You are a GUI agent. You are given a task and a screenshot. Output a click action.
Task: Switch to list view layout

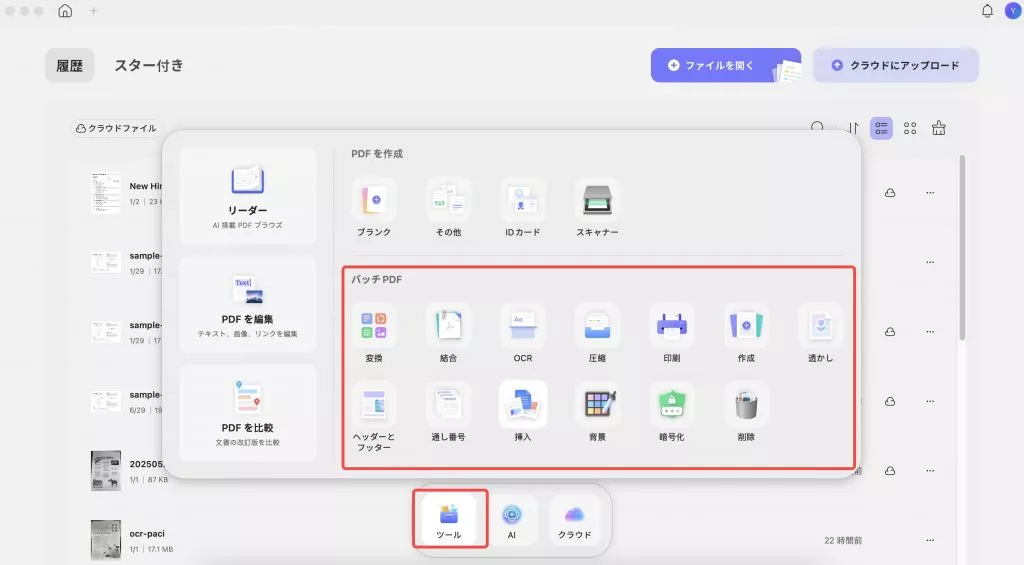point(881,128)
